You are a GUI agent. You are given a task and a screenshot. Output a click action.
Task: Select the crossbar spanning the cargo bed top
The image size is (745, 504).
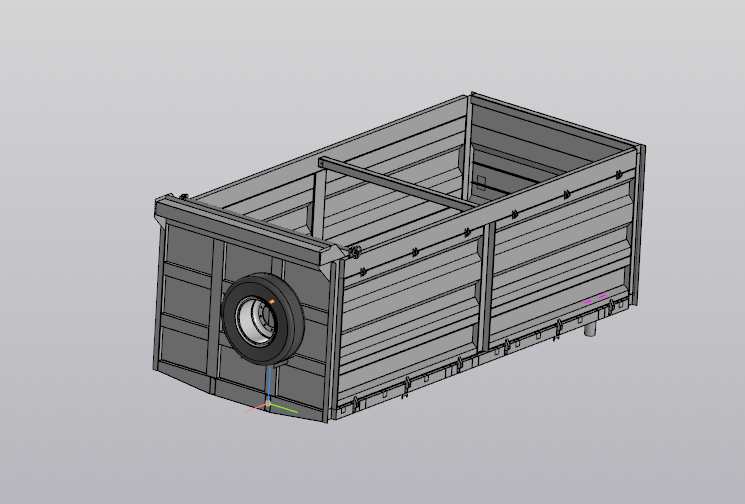click(x=397, y=183)
